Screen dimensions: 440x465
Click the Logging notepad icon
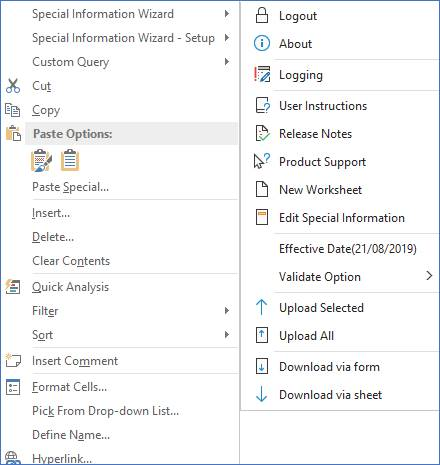[x=262, y=74]
